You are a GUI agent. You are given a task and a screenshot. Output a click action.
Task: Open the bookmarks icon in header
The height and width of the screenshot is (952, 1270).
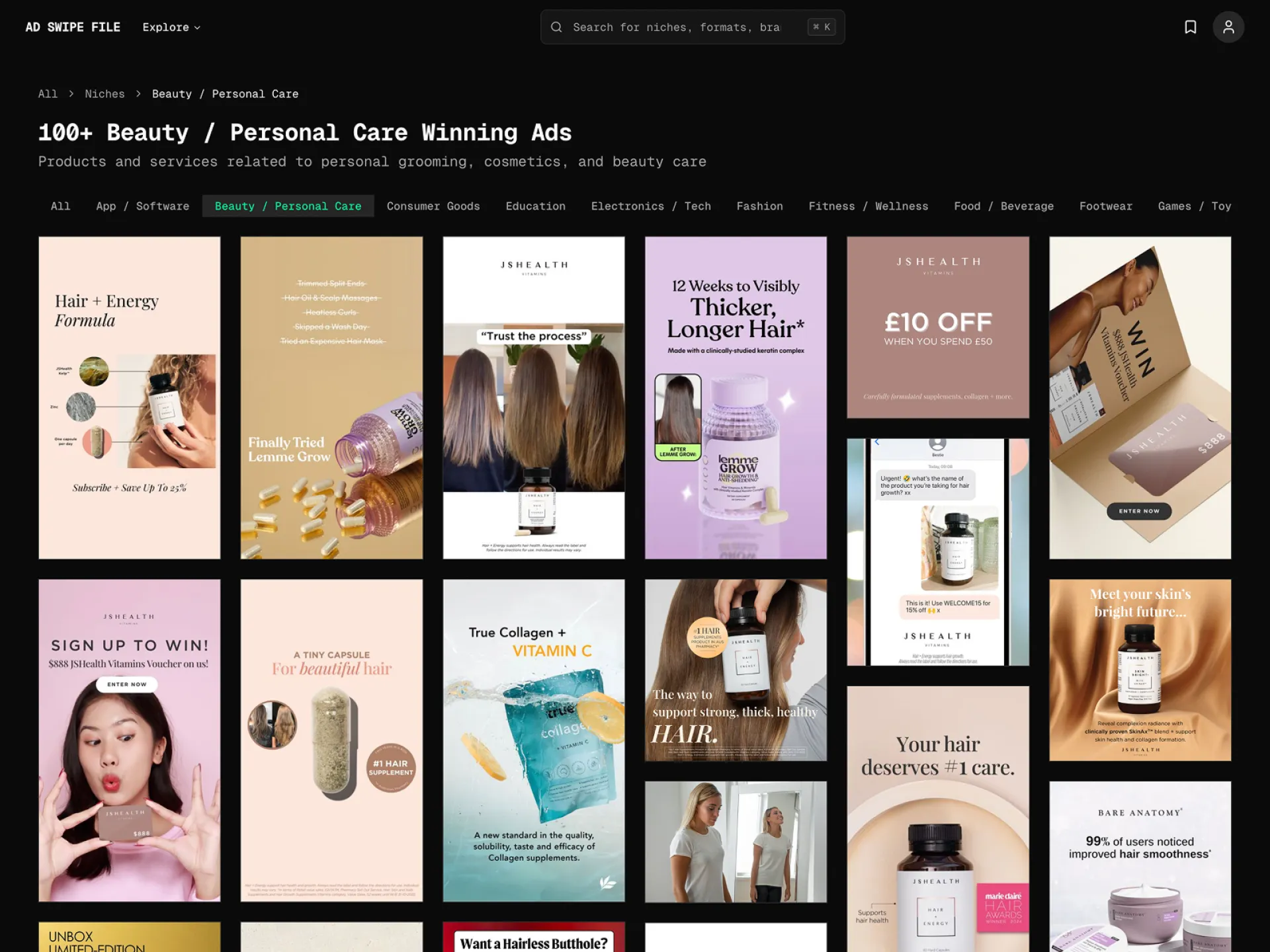[1190, 27]
